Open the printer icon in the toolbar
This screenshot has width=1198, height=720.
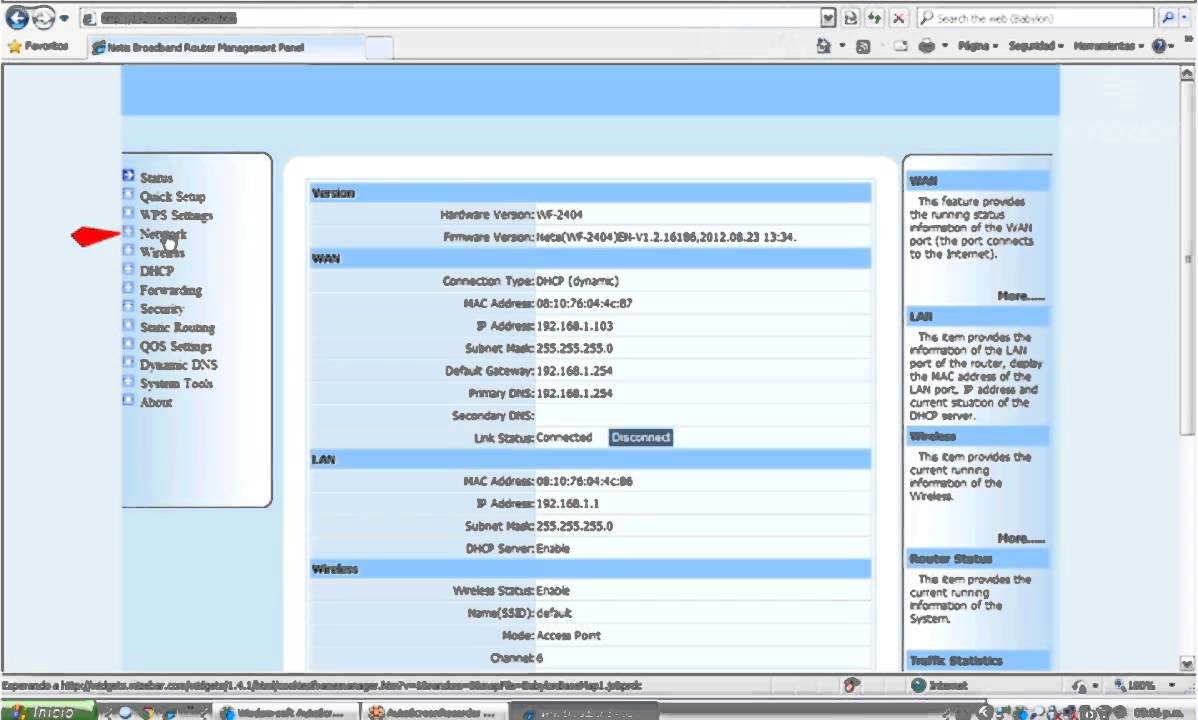click(x=926, y=46)
